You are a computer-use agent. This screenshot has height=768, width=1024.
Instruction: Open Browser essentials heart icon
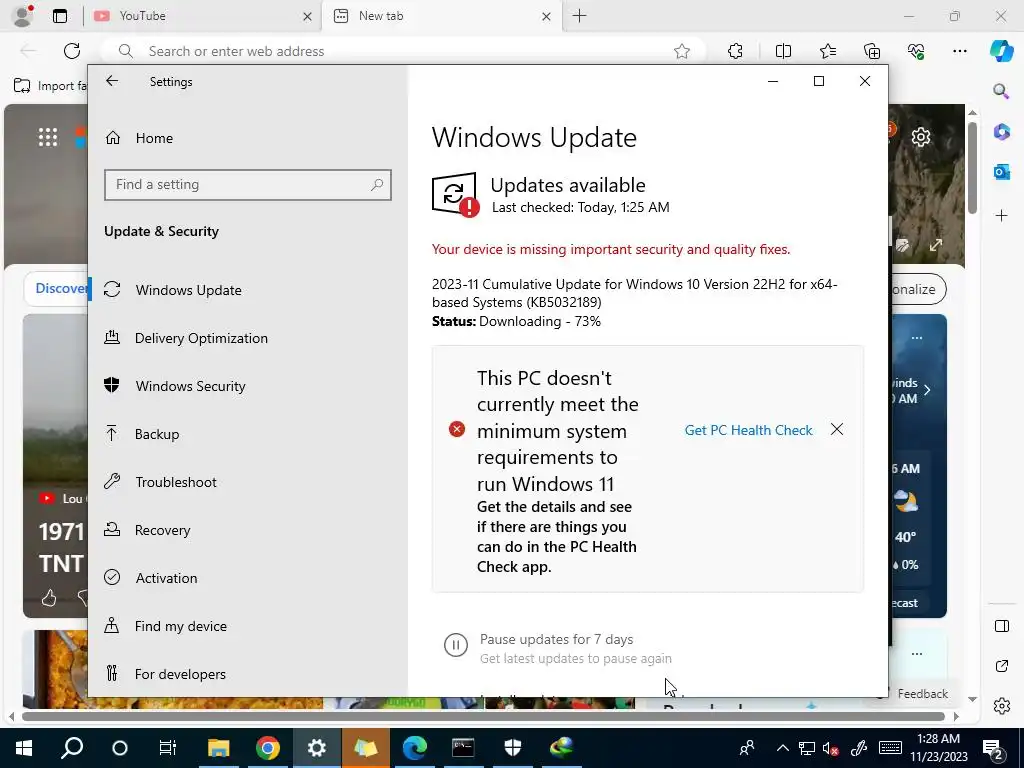click(916, 51)
